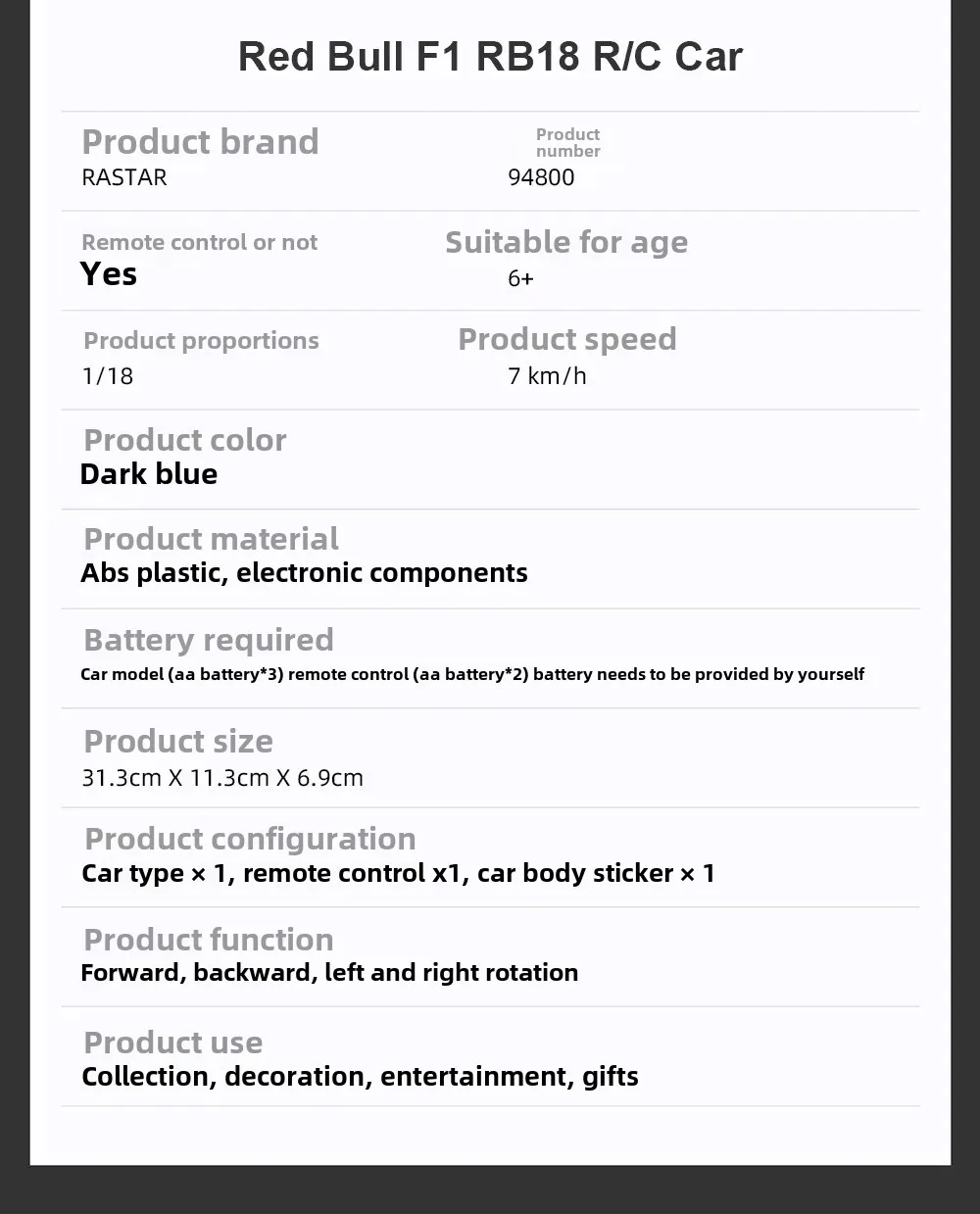980x1214 pixels.
Task: Click the Dark blue color value
Action: [149, 474]
